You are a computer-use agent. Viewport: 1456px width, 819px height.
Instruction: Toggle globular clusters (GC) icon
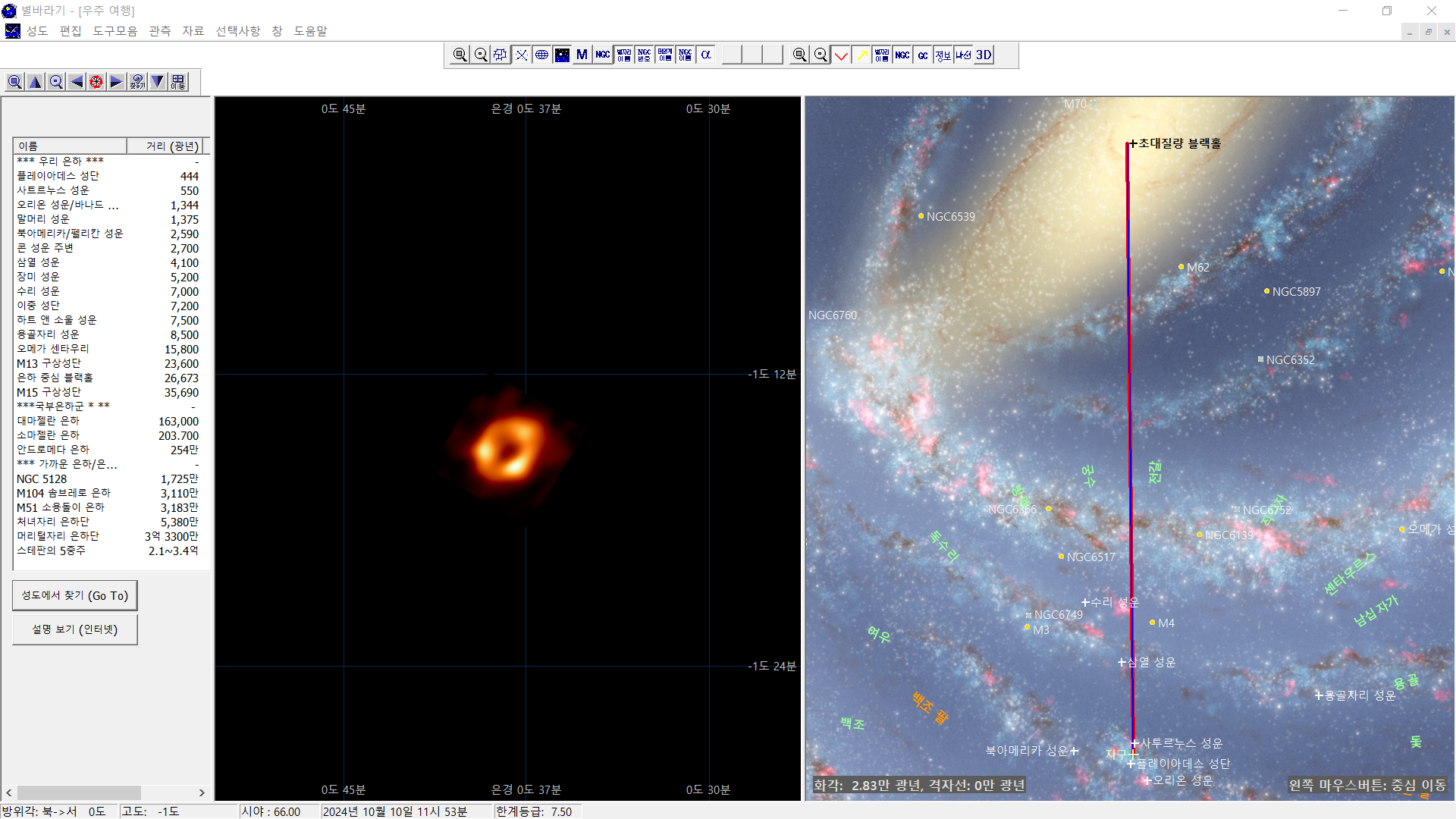(x=923, y=55)
